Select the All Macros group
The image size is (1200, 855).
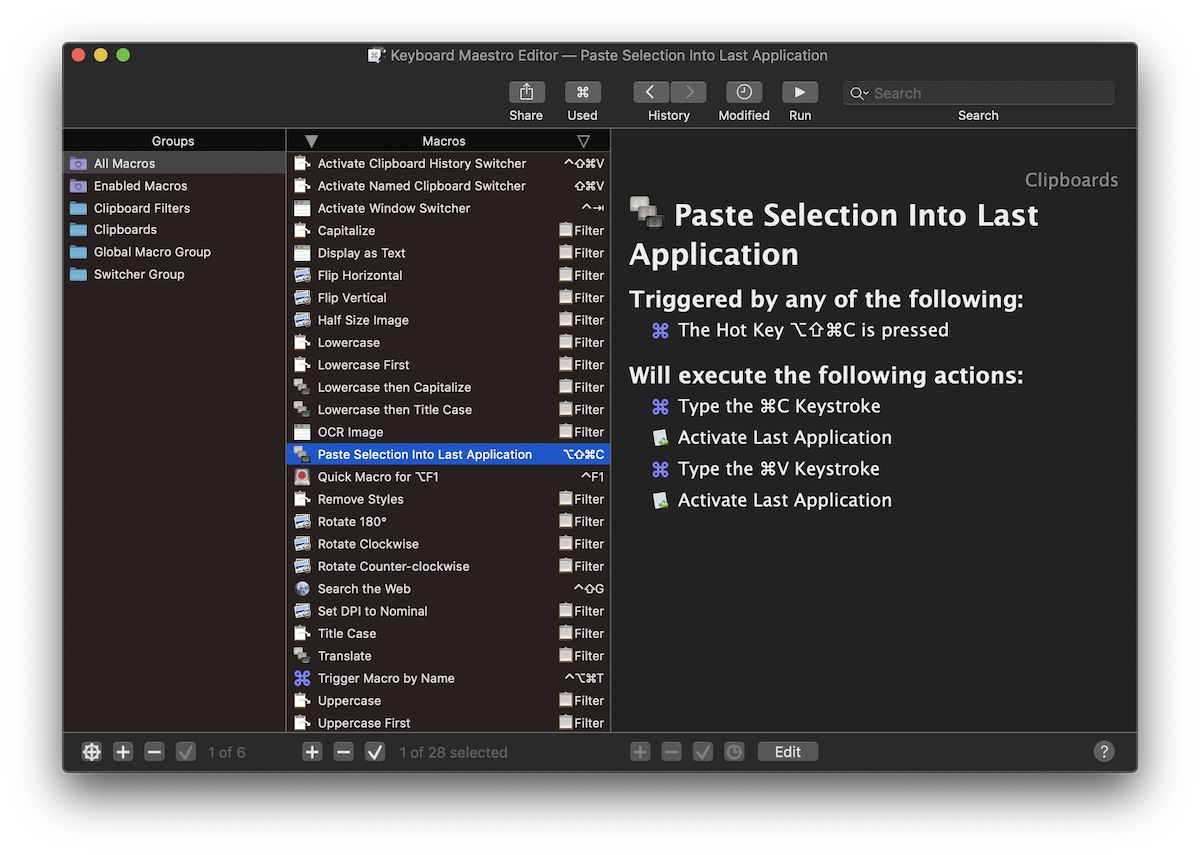click(174, 163)
